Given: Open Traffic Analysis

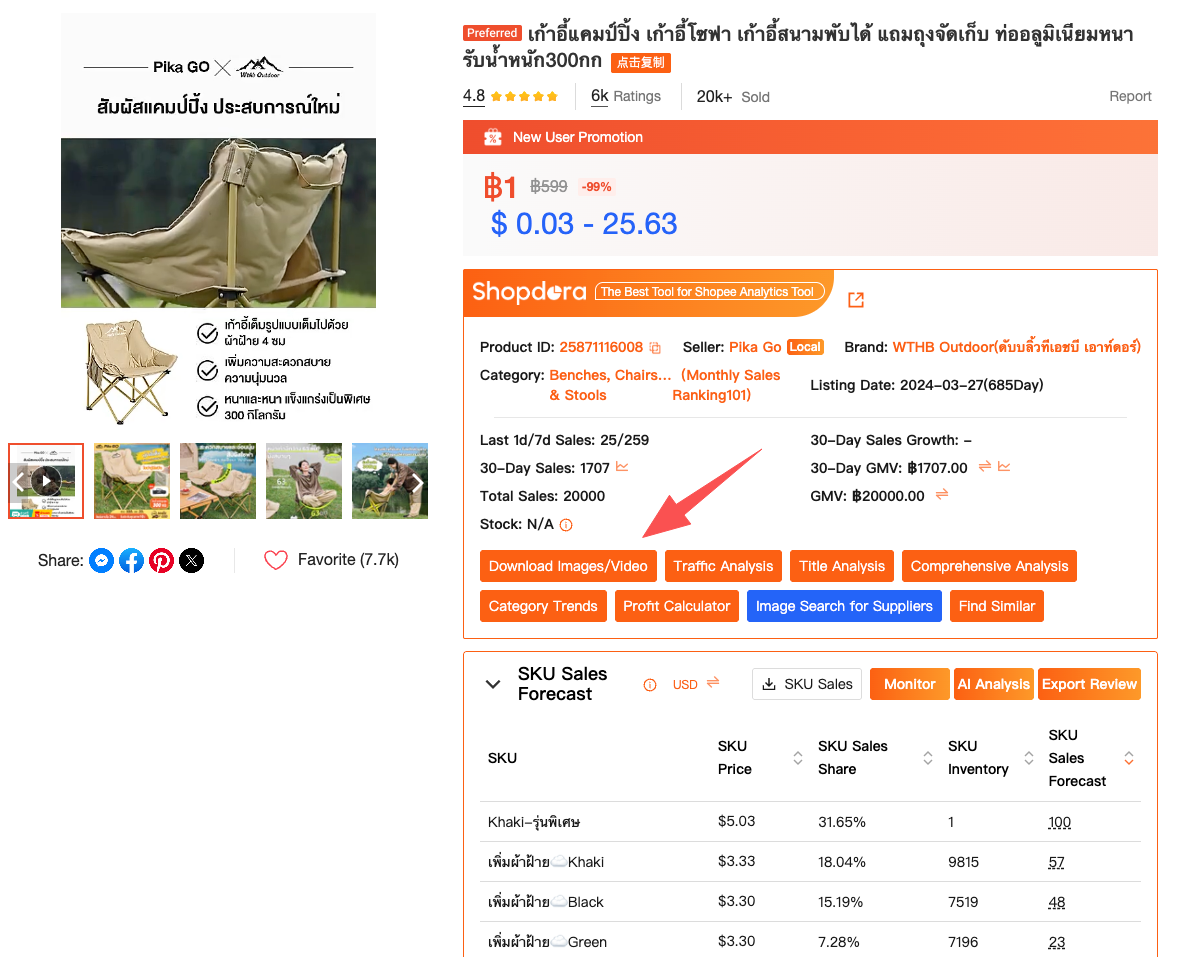Looking at the screenshot, I should (x=723, y=566).
